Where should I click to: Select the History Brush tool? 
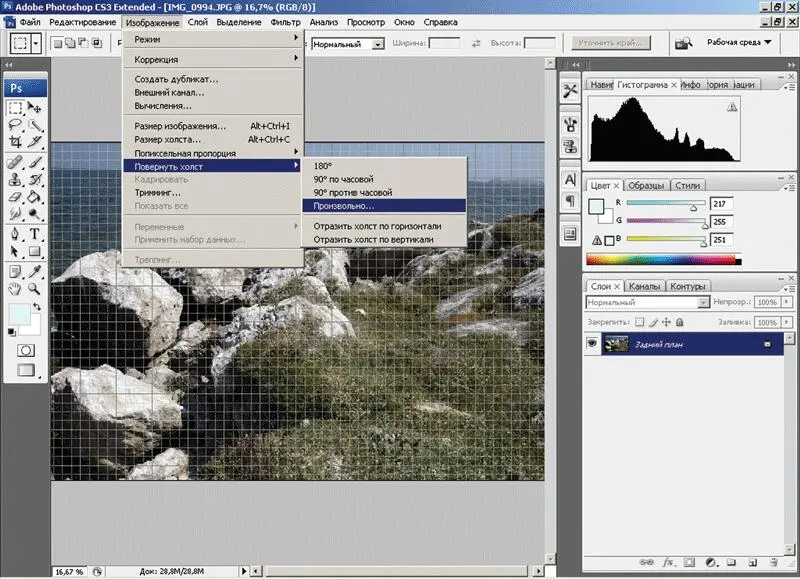click(x=34, y=180)
